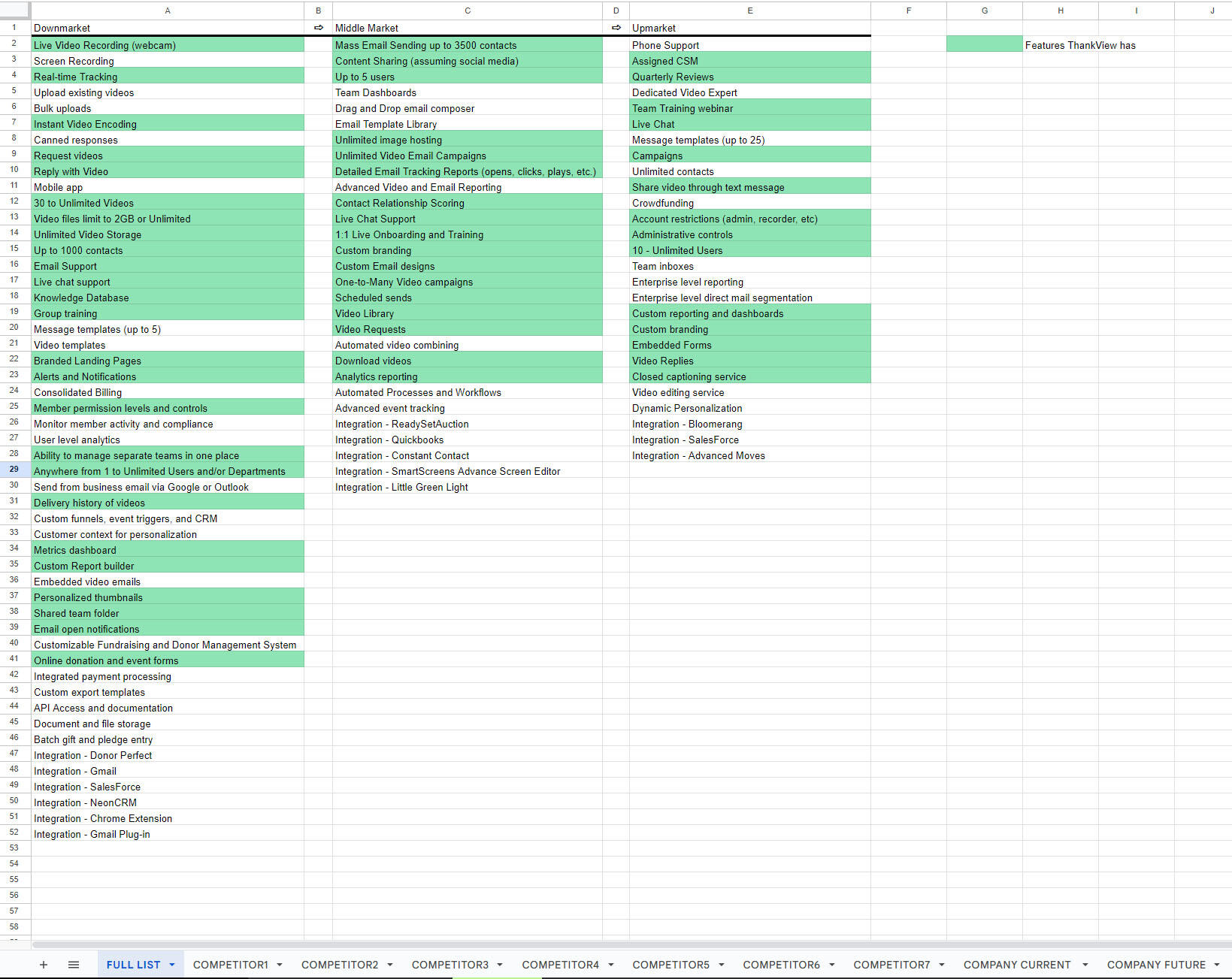Open the COMPANY FUTURE sheet tab

click(x=1156, y=965)
